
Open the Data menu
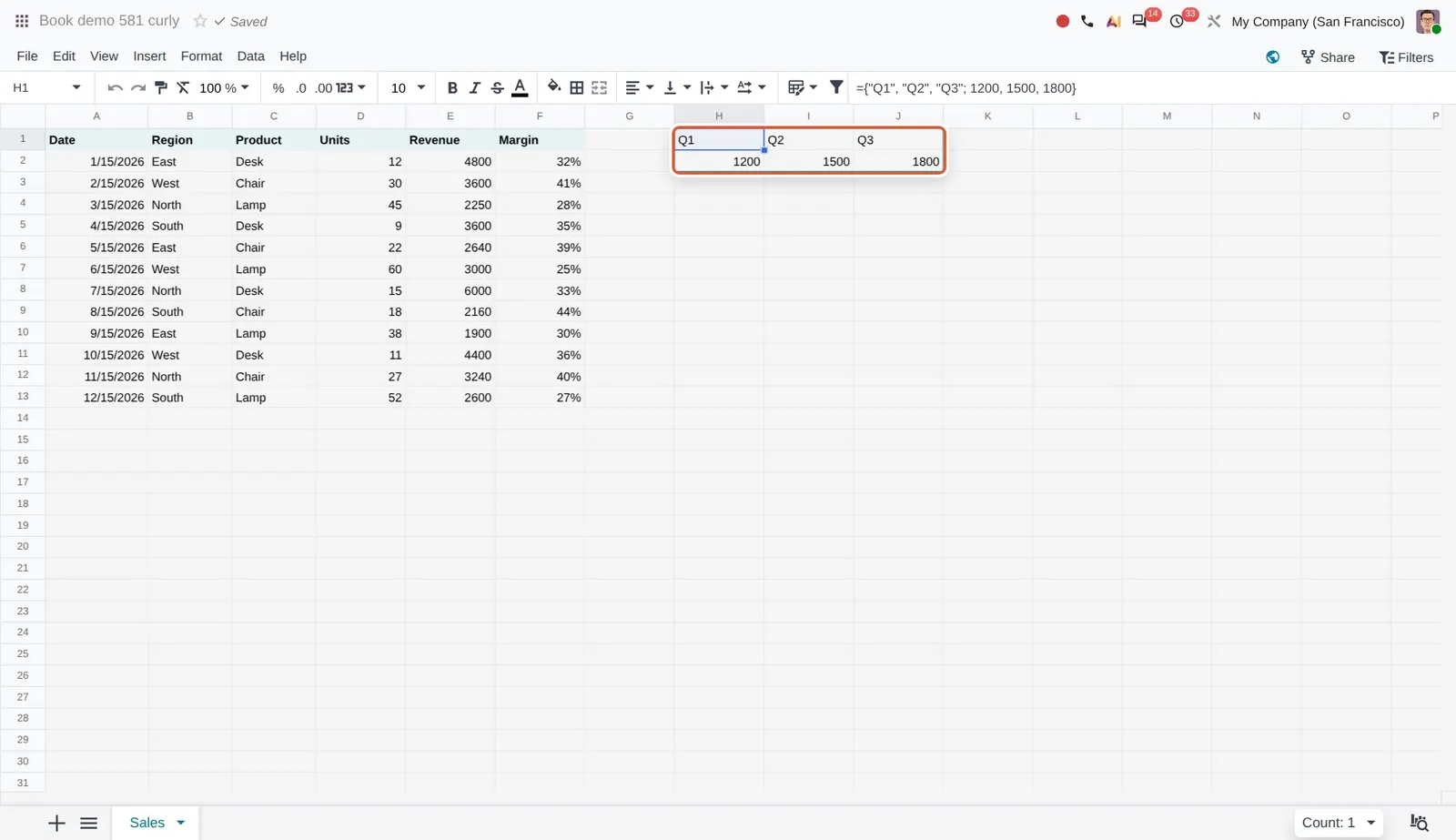click(250, 56)
